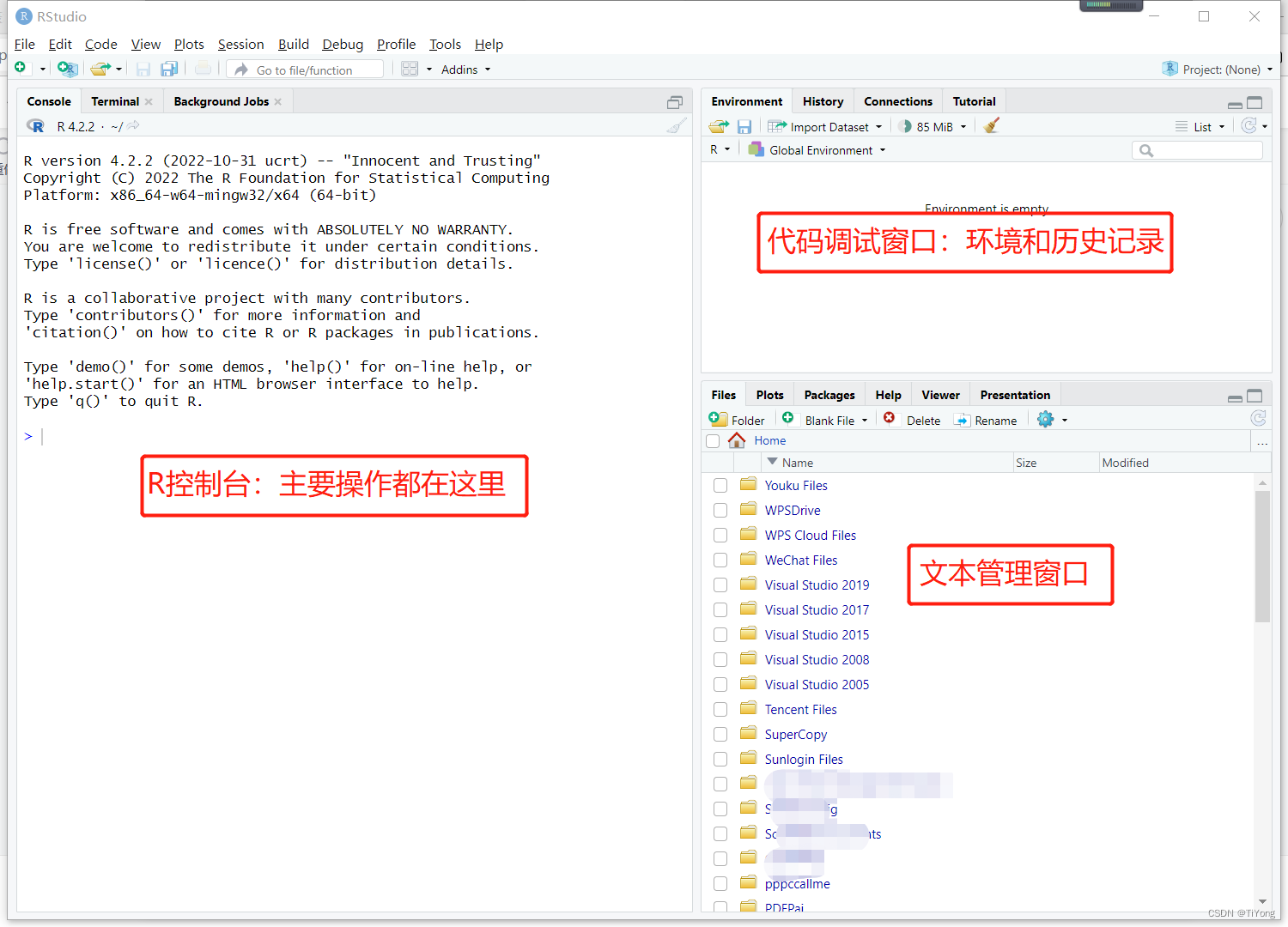Tick the checkbox for WPSDrive
The height and width of the screenshot is (927, 1288).
(x=720, y=511)
